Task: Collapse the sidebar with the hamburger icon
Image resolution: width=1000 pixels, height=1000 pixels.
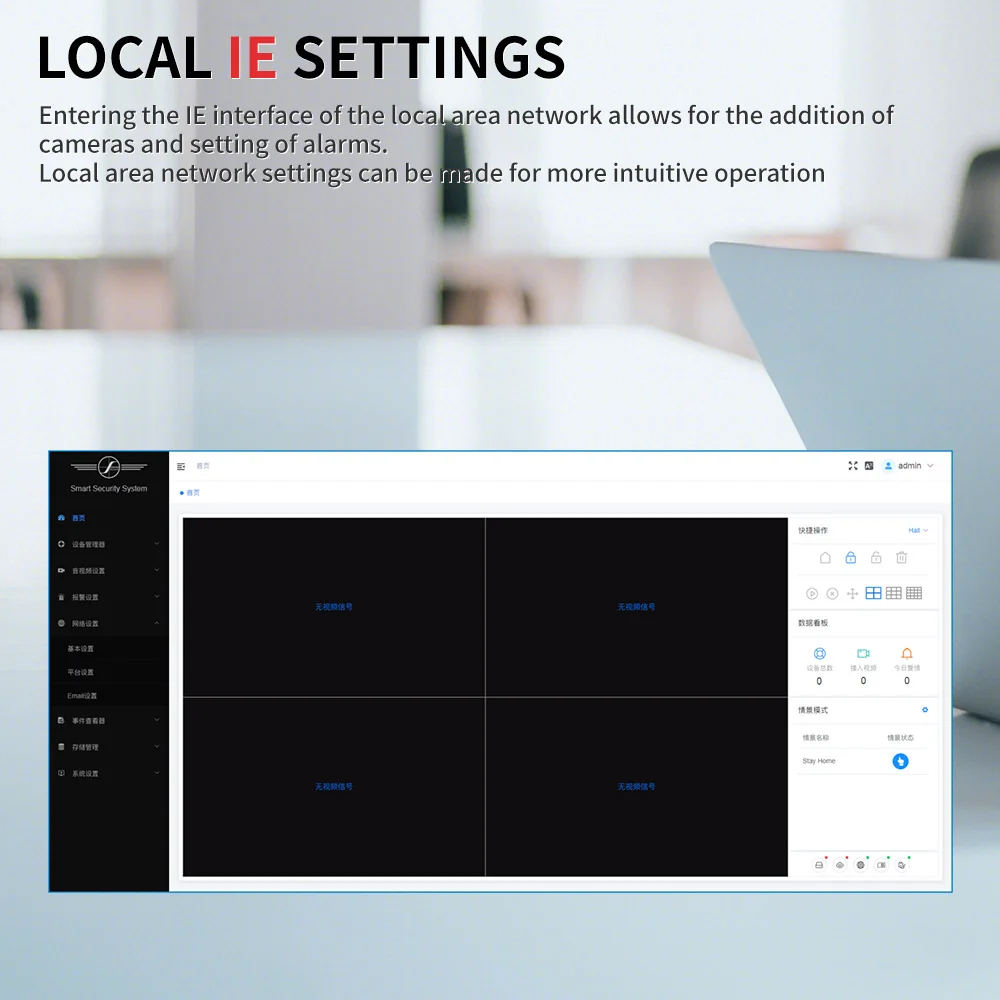Action: (x=181, y=466)
